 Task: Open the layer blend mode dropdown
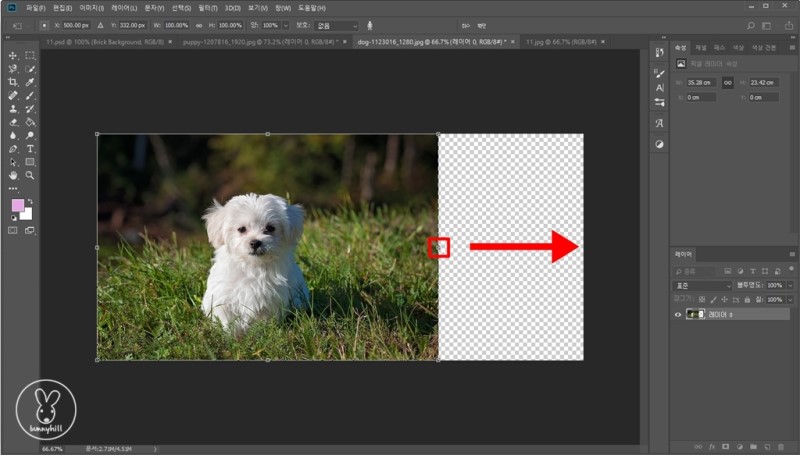click(703, 285)
